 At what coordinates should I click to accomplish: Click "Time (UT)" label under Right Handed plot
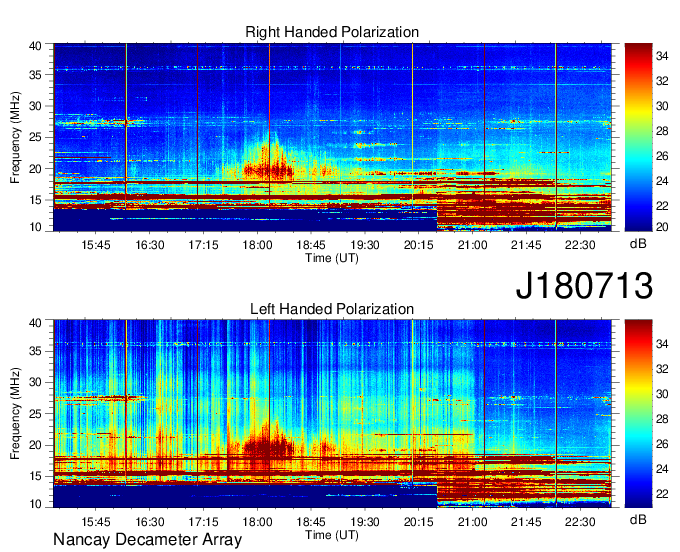point(332,258)
